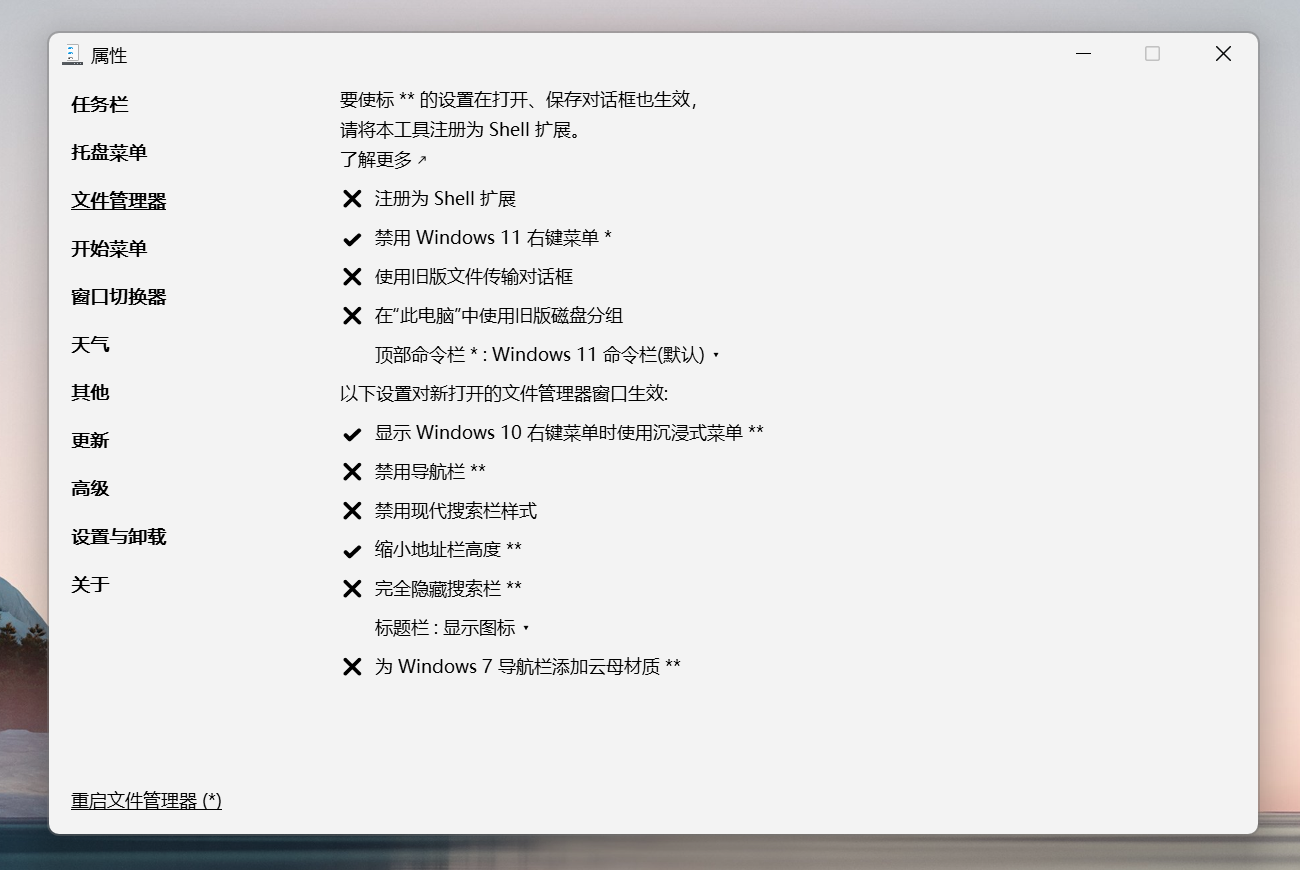Click the X icon beside 使用旧版文件传输对话框

click(x=352, y=277)
